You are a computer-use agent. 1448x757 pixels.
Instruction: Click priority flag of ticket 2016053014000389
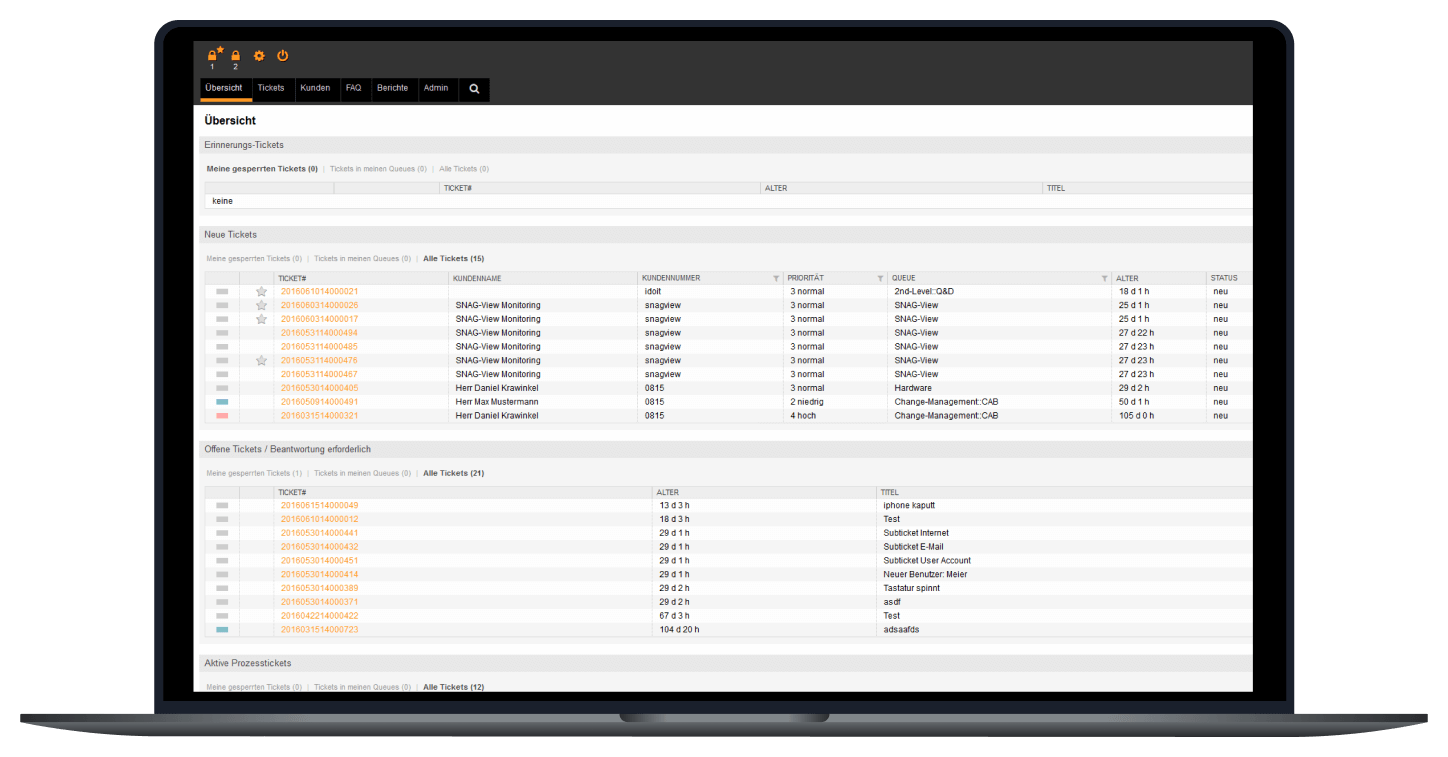point(222,588)
